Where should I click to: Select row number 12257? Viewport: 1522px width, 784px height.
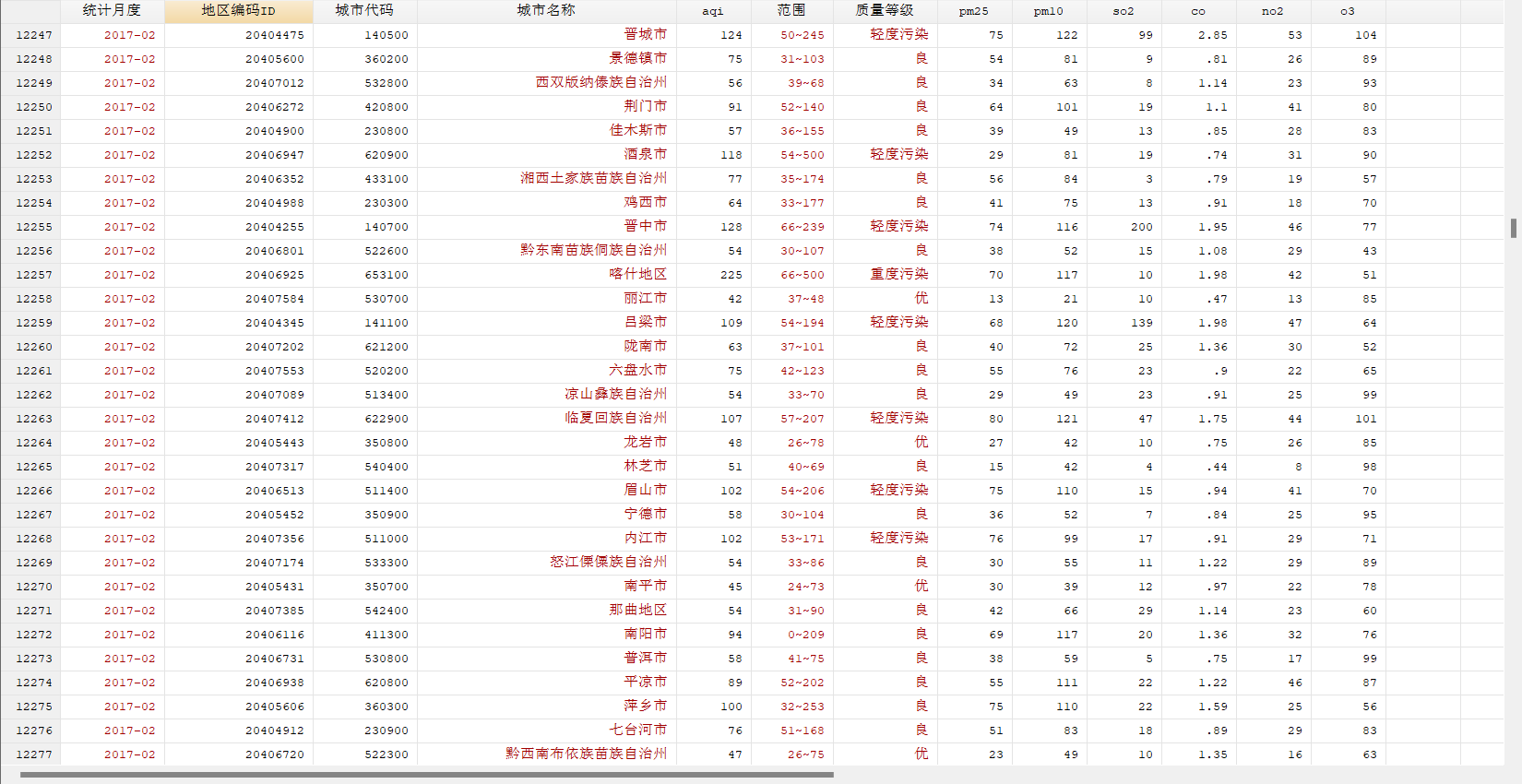(30, 275)
